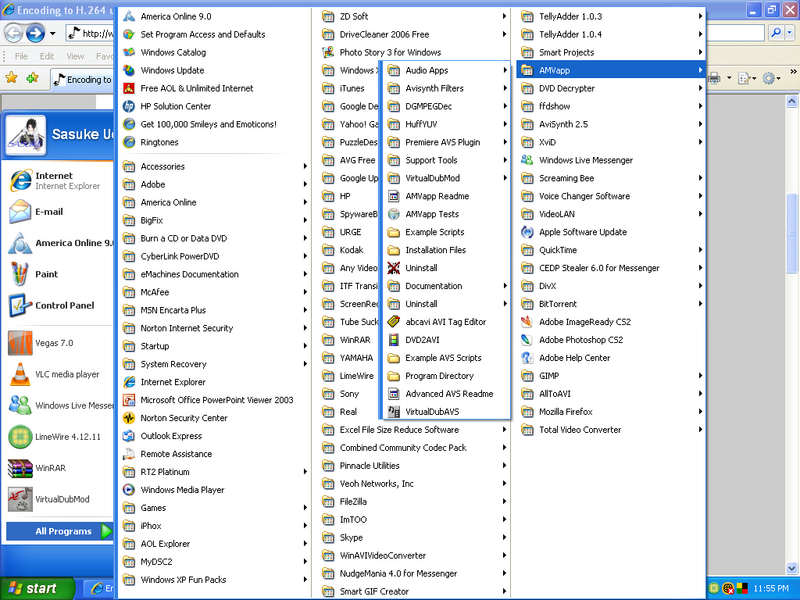Expand the Avisynth Filters submenu arrow
800x600 pixels.
click(505, 88)
